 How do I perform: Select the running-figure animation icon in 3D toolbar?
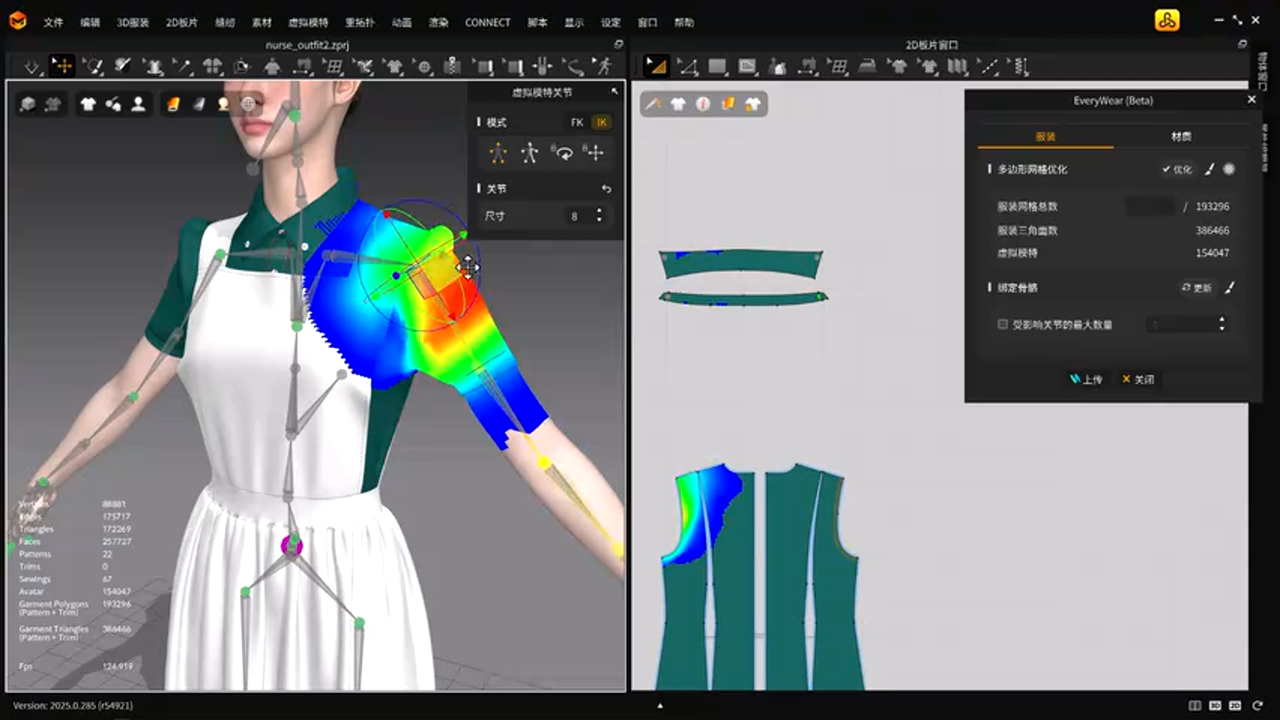point(604,66)
